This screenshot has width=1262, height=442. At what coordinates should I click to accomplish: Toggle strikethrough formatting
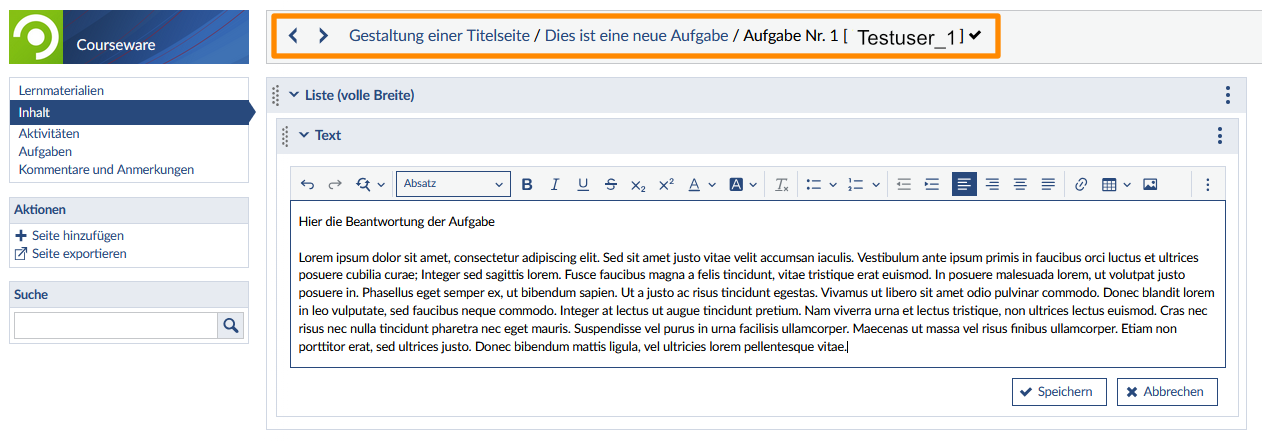[x=611, y=185]
